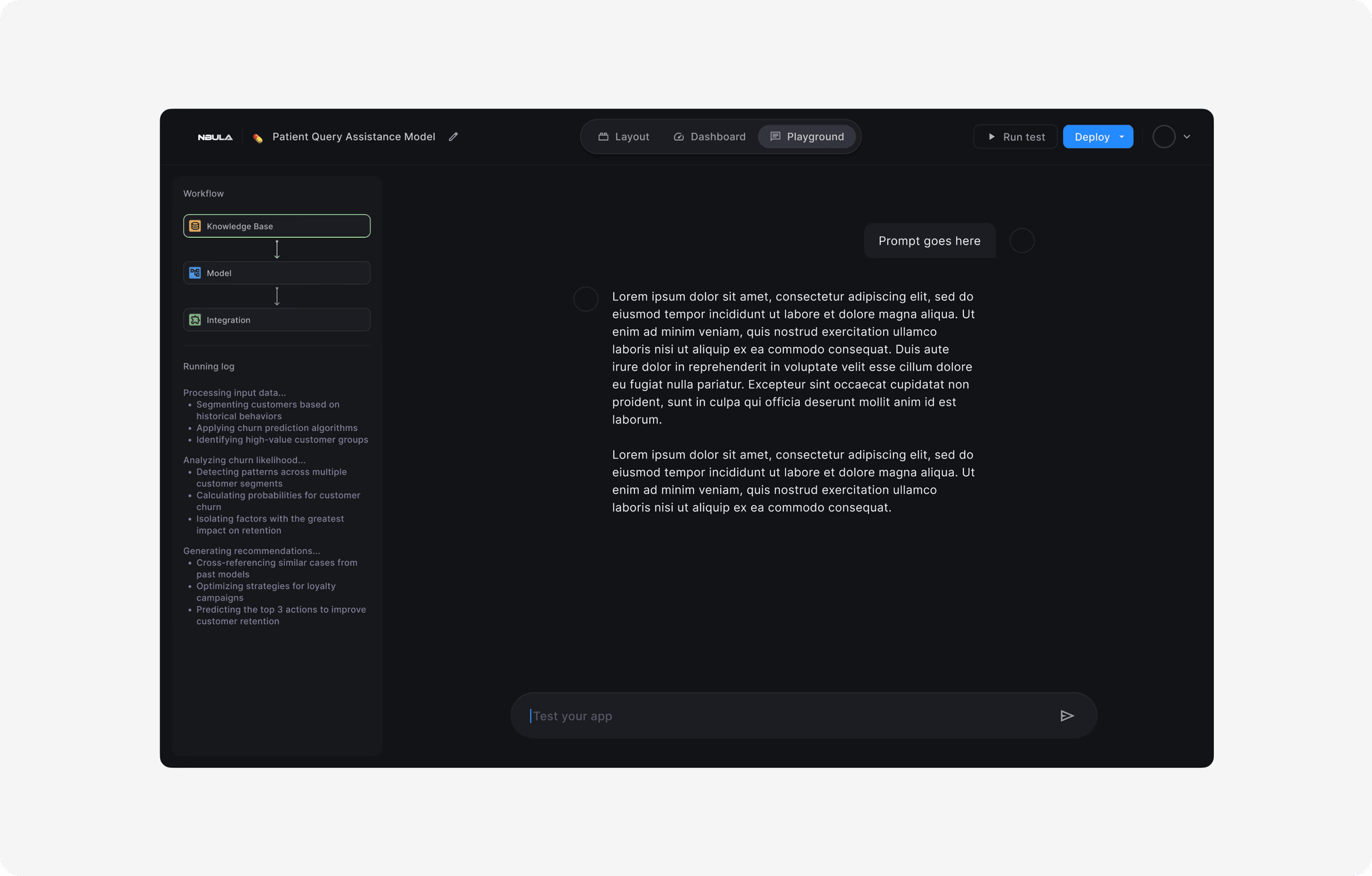Screen dimensions: 1372x876
Task: Click the pencil icon to rename the model
Action: click(x=453, y=136)
